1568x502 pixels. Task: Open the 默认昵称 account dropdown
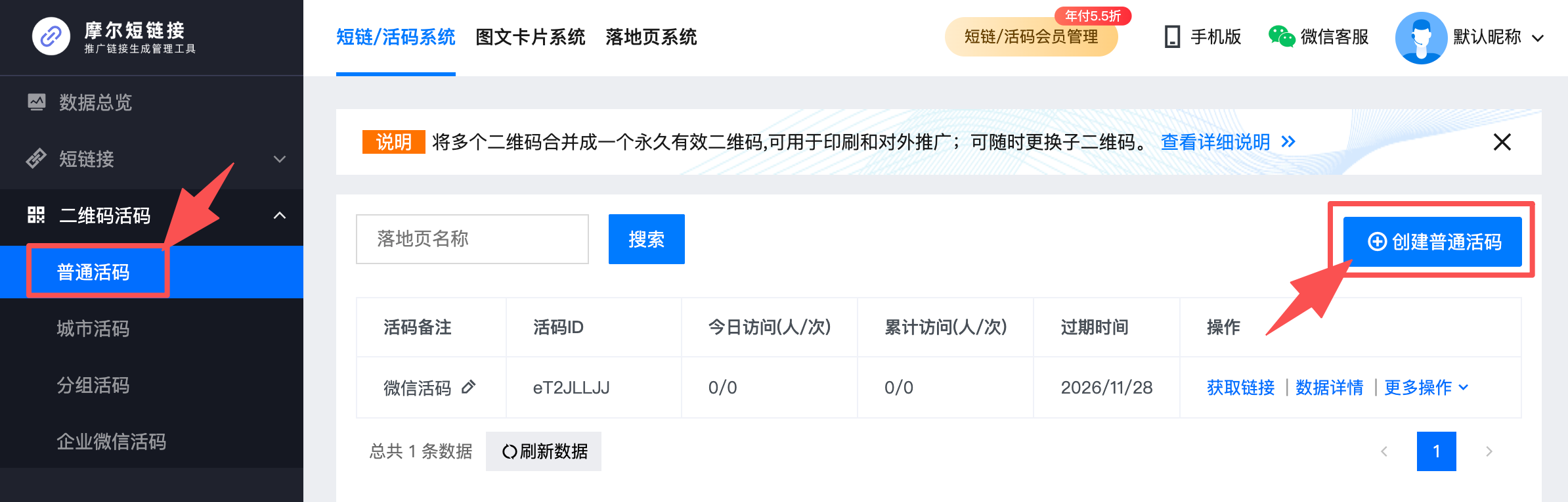point(1538,38)
